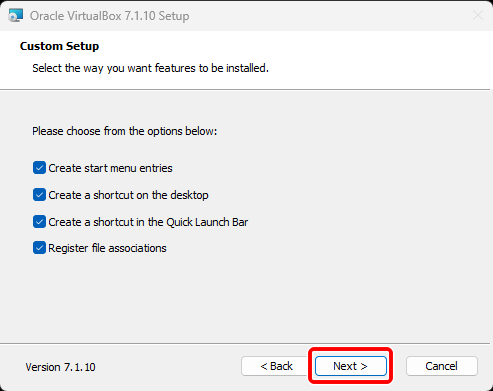493x391 pixels.
Task: Untick the Quick Launch Bar shortcut checkbox
Action: pos(39,222)
